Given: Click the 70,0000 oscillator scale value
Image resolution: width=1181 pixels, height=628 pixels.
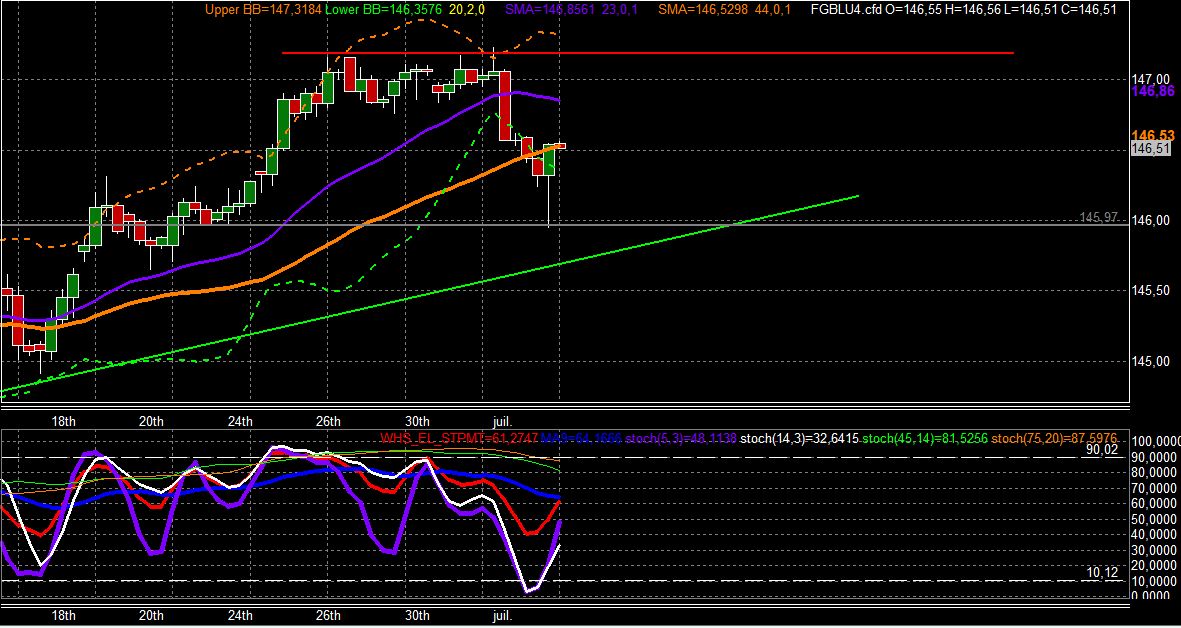Looking at the screenshot, I should pyautogui.click(x=1155, y=489).
